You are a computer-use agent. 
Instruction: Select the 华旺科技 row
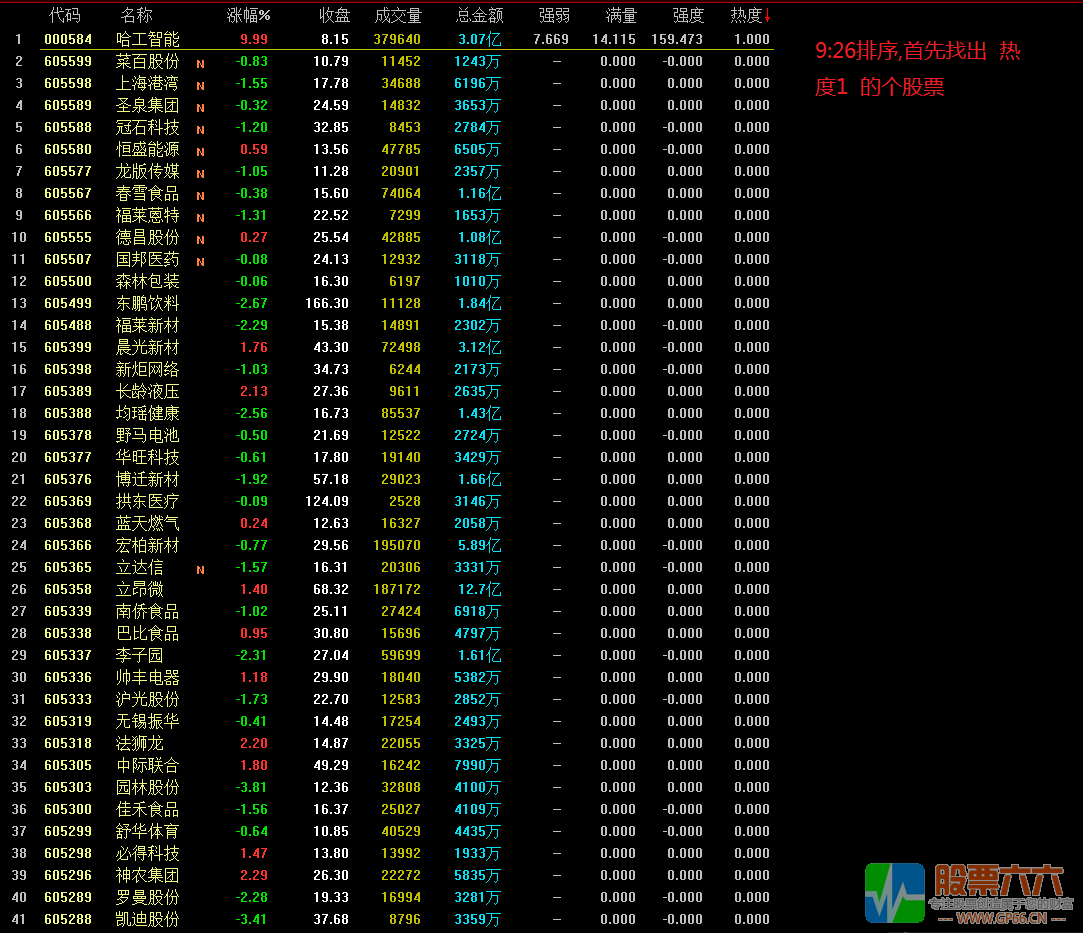pos(391,457)
